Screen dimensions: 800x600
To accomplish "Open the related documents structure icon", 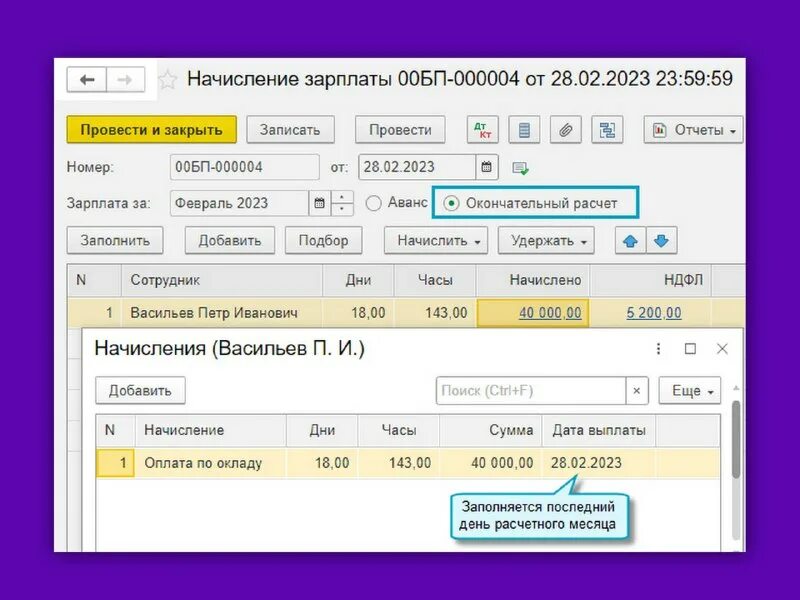I will point(608,130).
